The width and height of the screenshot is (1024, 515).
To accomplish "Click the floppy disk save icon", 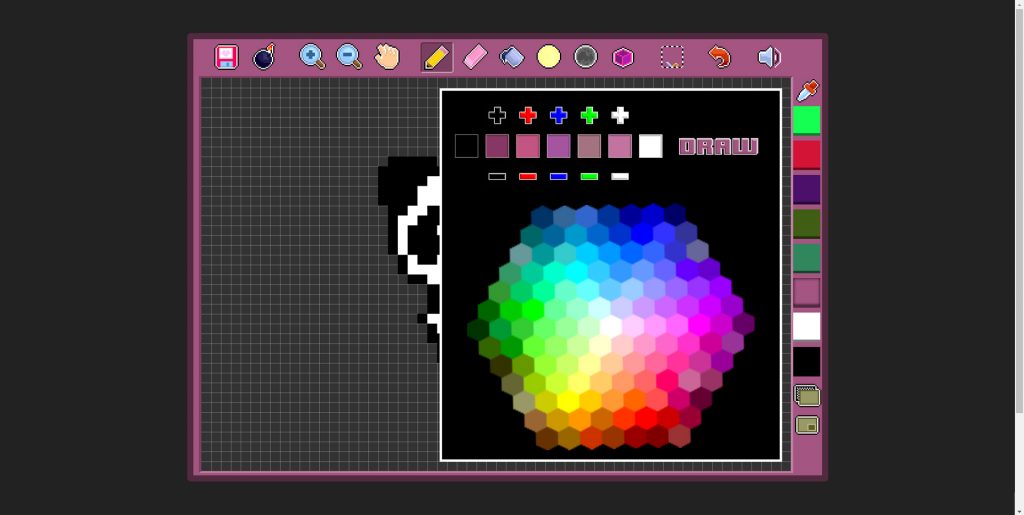I will (x=227, y=57).
